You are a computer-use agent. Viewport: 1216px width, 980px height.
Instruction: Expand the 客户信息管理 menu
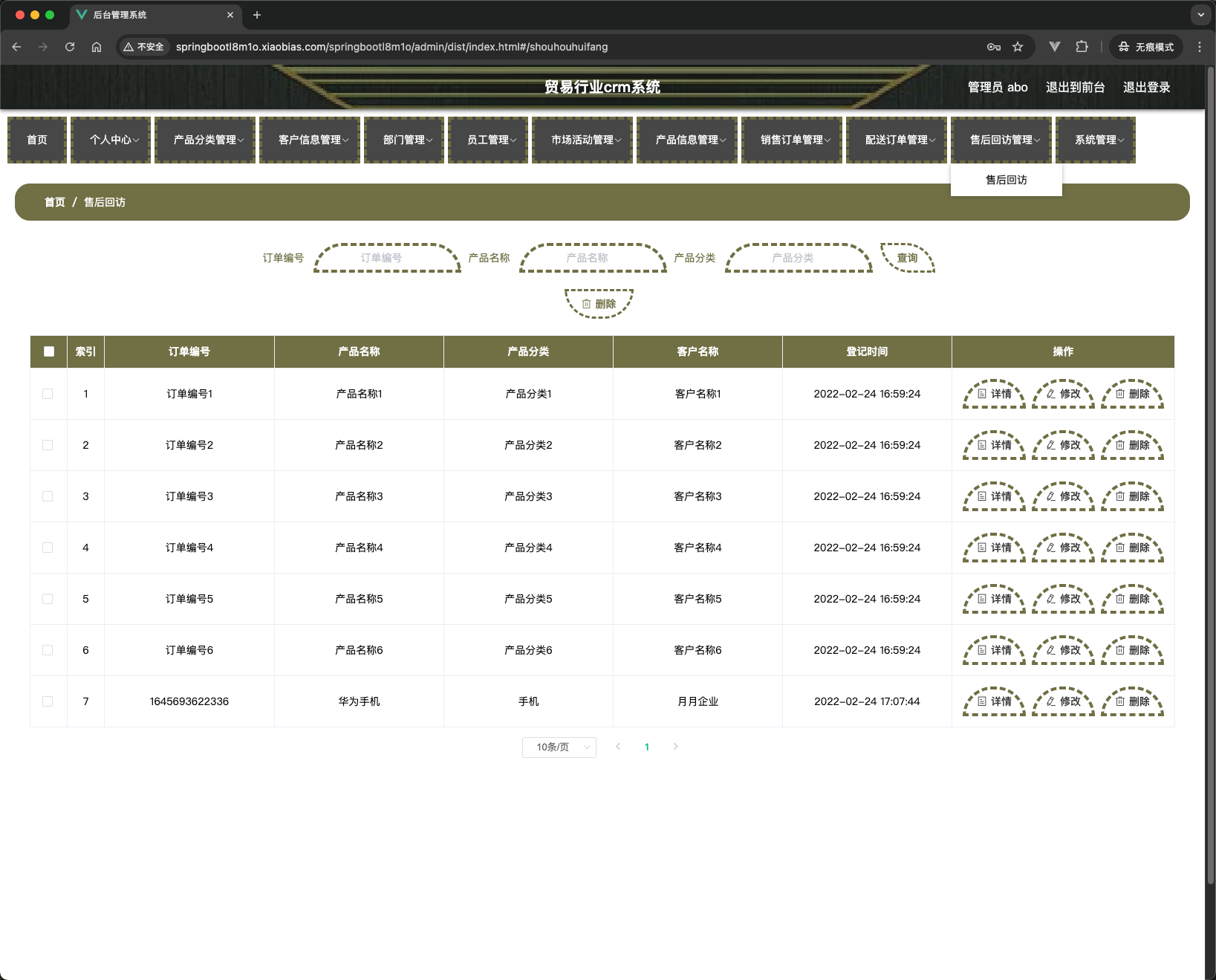pyautogui.click(x=310, y=140)
